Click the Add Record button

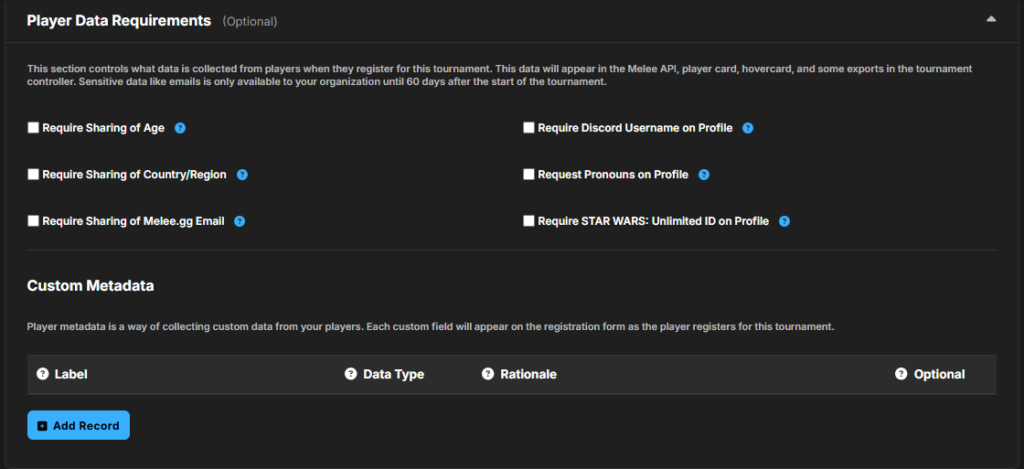pyautogui.click(x=78, y=425)
